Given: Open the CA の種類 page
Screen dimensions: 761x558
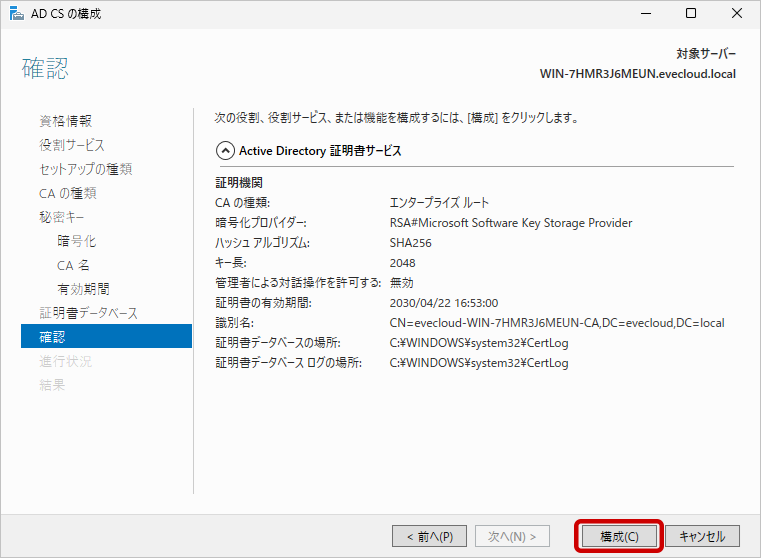Looking at the screenshot, I should (68, 193).
